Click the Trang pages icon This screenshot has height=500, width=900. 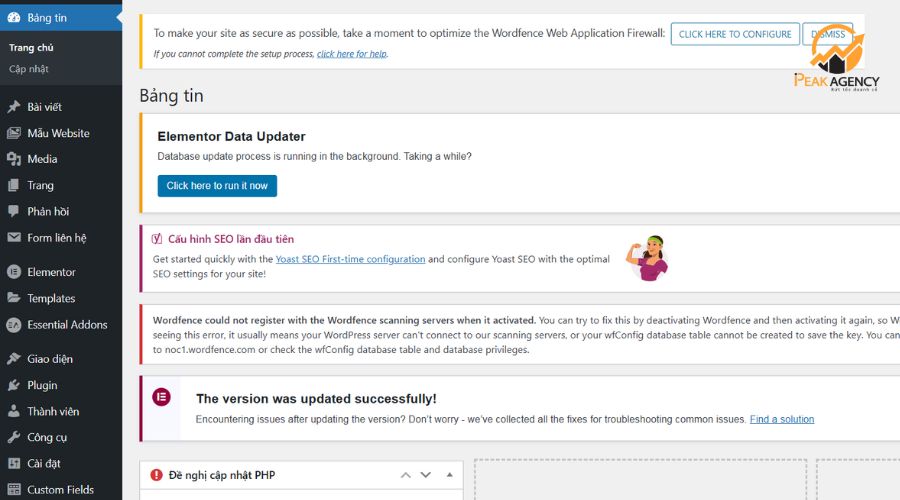tap(14, 185)
